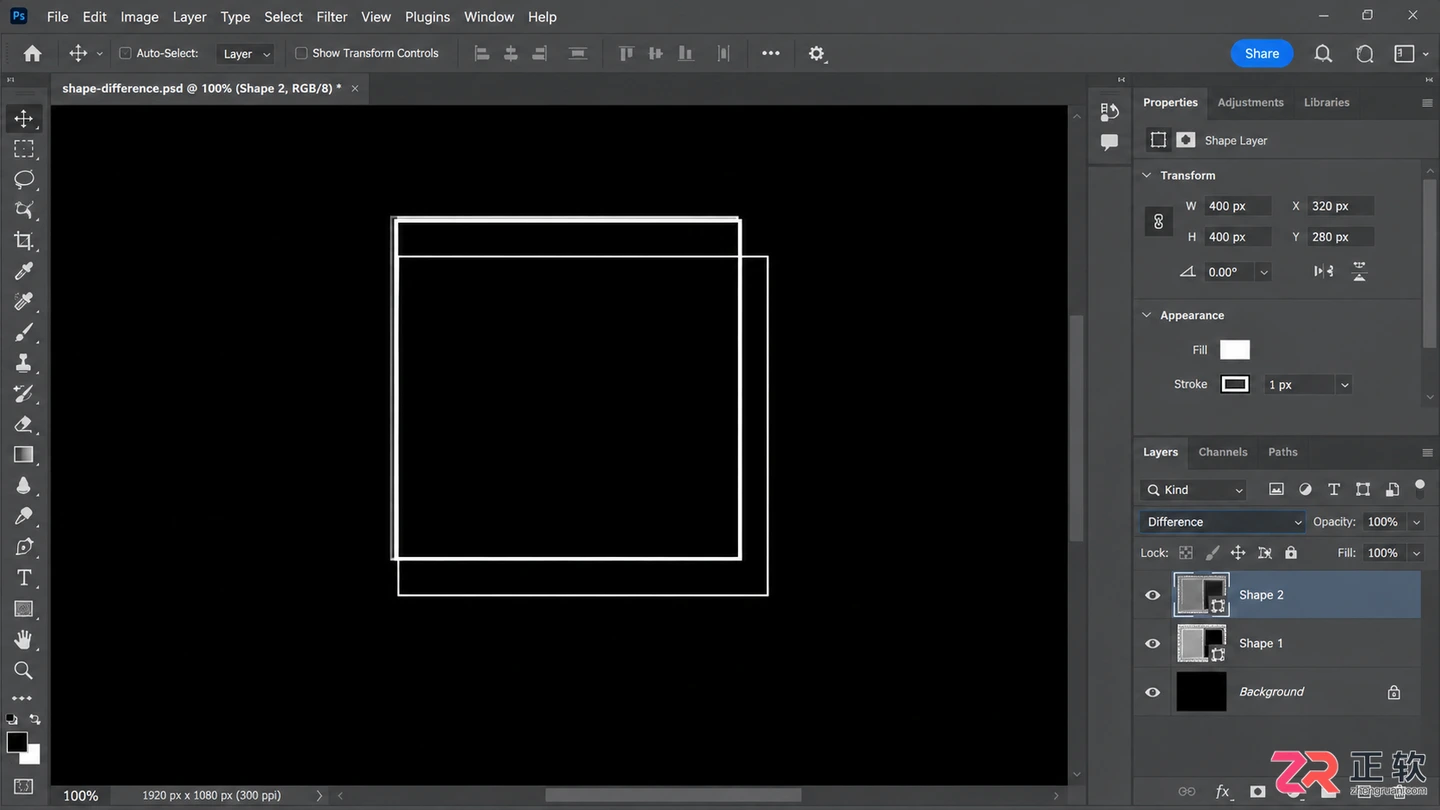Choose the Horizontal Type tool

click(x=24, y=578)
